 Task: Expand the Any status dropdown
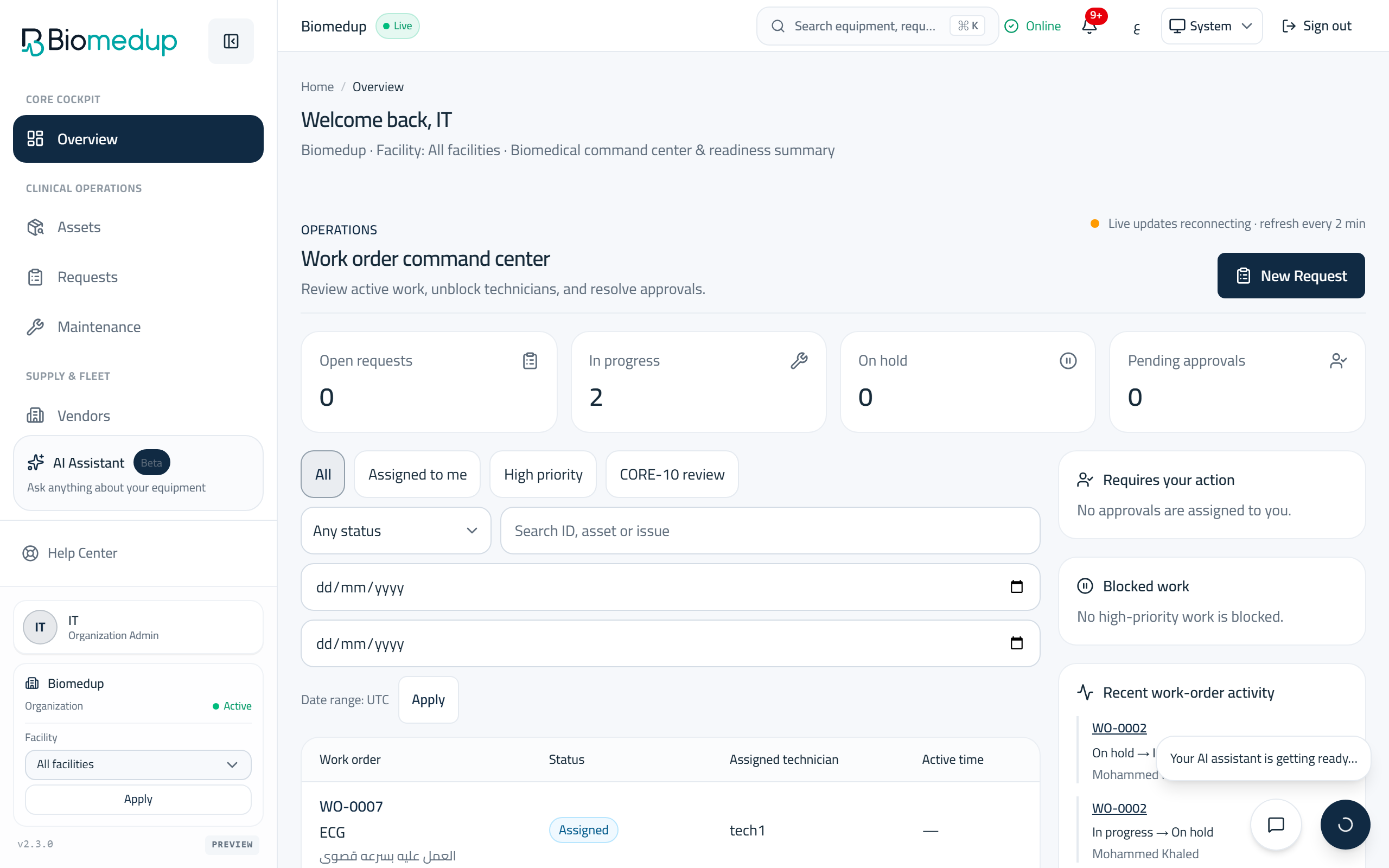tap(396, 531)
